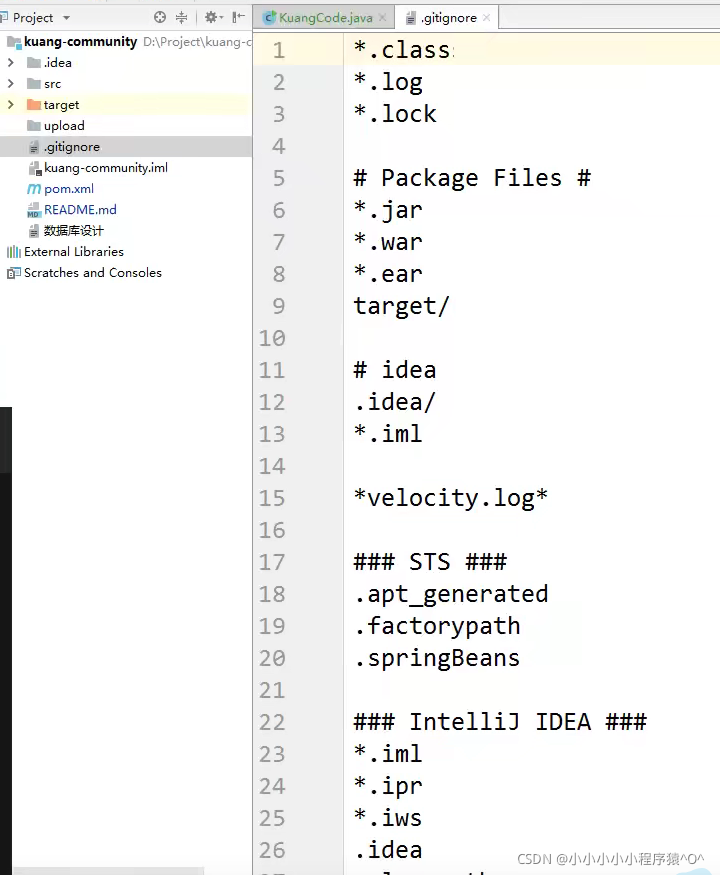Click the External Libraries icon
720x875 pixels.
coord(14,252)
